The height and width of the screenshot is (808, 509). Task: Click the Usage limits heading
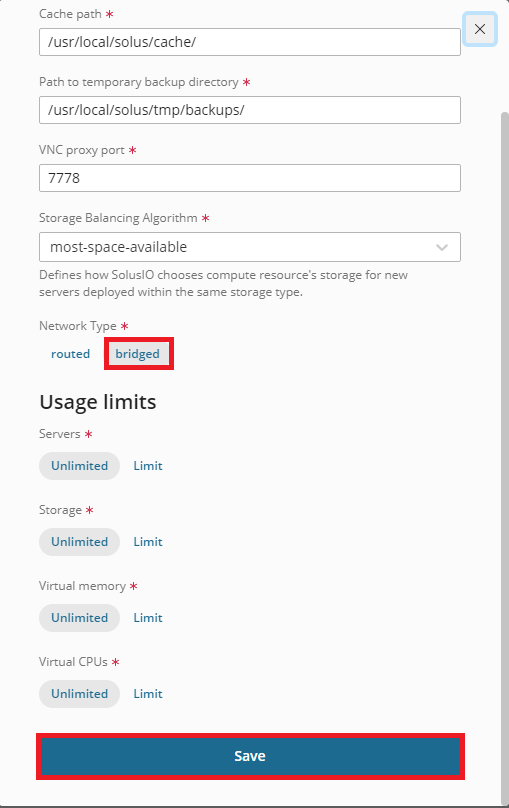pyautogui.click(x=98, y=402)
